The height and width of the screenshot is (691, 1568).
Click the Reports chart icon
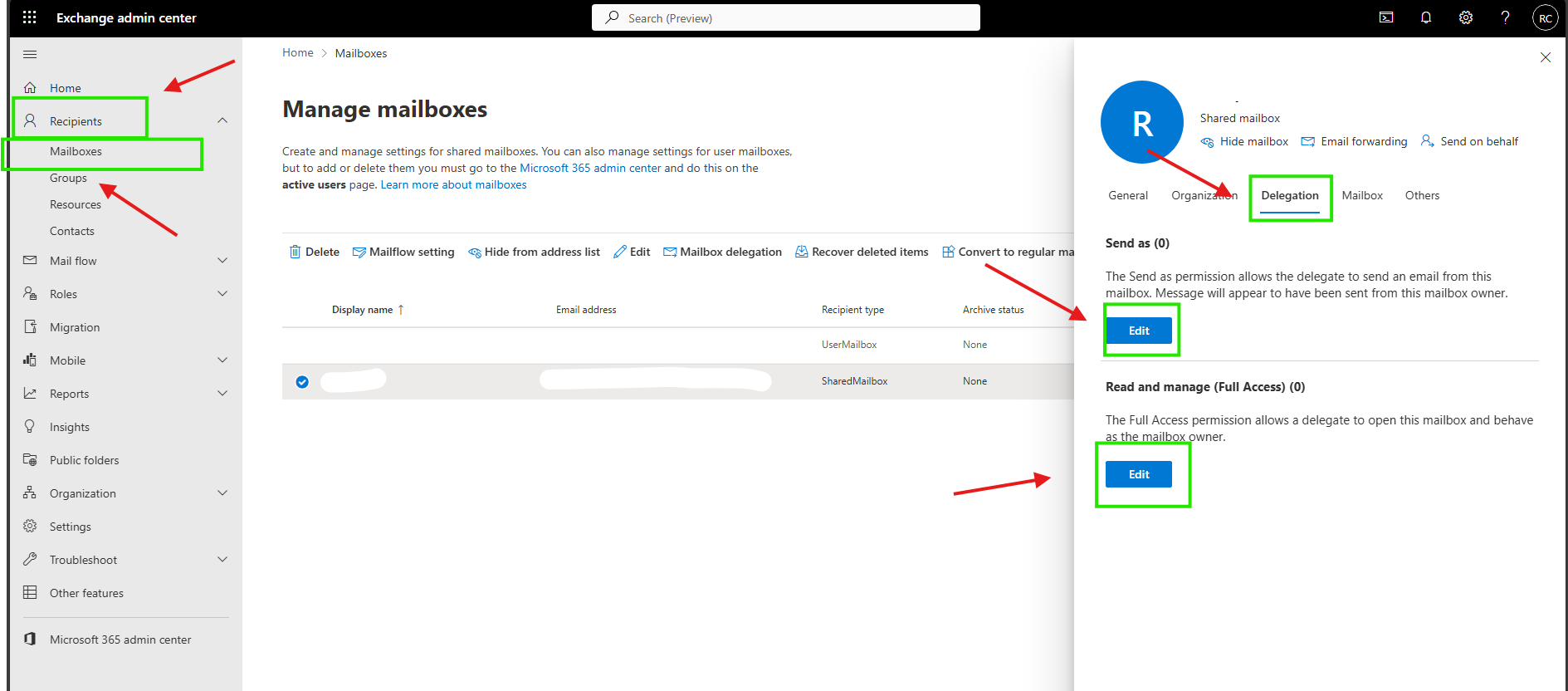[30, 394]
